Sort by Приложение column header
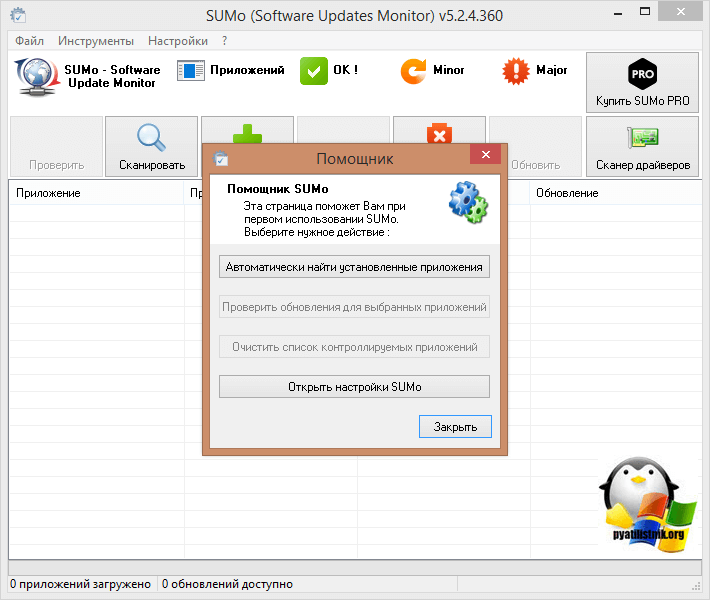 [x=96, y=193]
